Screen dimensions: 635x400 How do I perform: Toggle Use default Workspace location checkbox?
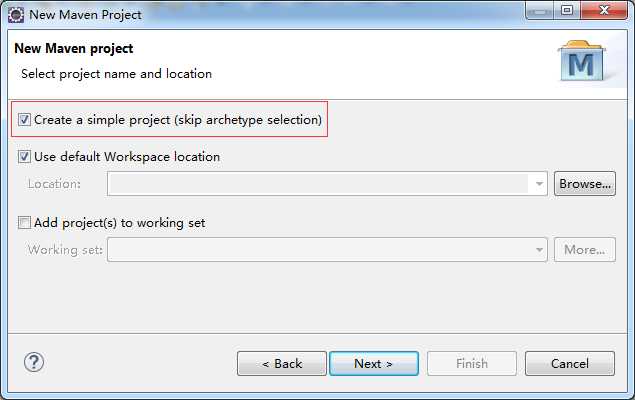[x=24, y=157]
